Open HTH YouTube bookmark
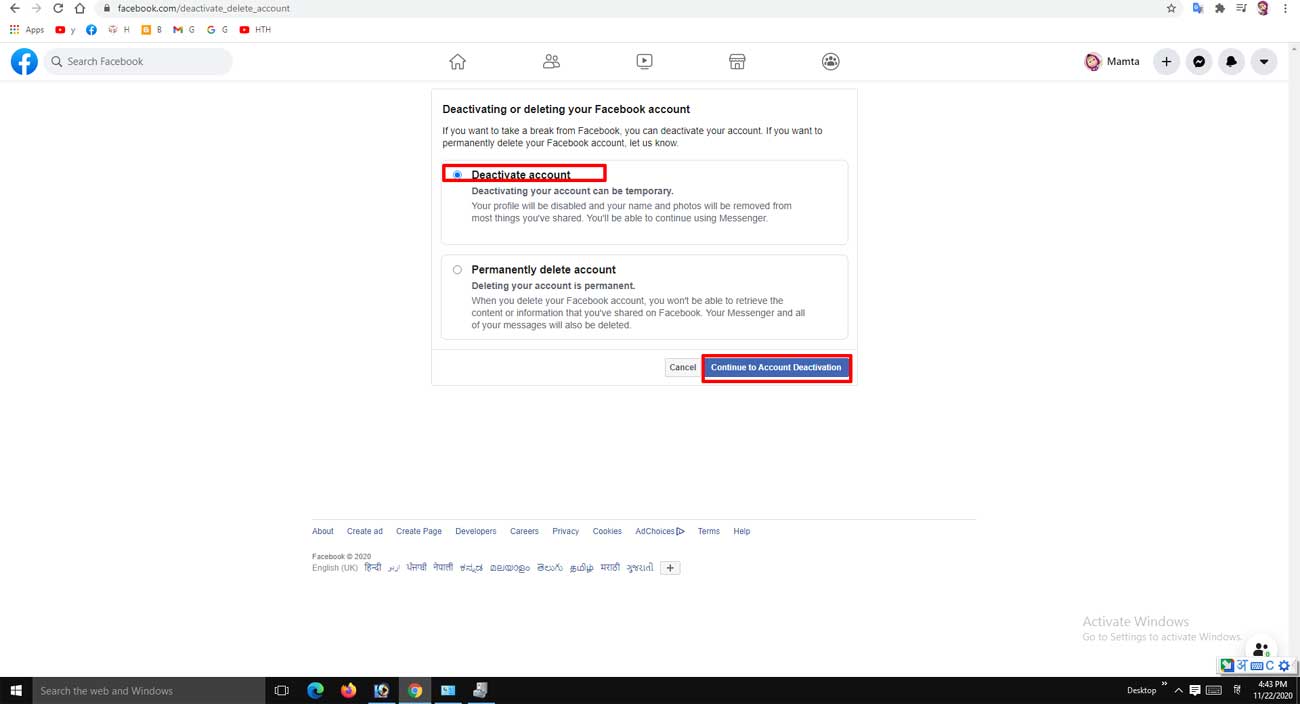 255,30
